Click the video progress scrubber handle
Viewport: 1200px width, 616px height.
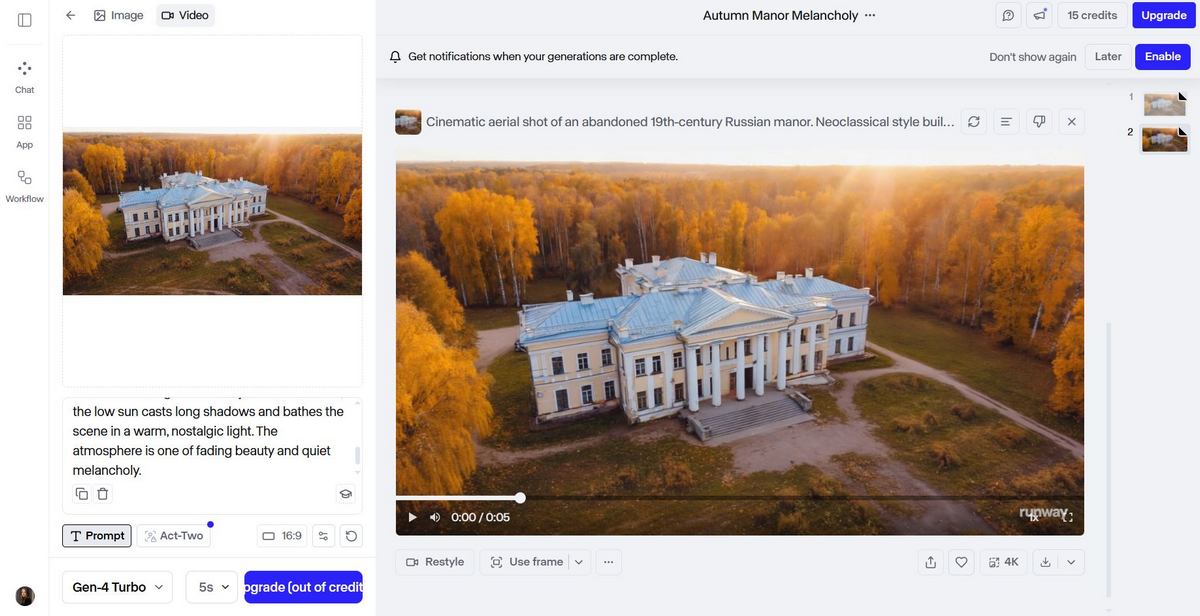[520, 497]
